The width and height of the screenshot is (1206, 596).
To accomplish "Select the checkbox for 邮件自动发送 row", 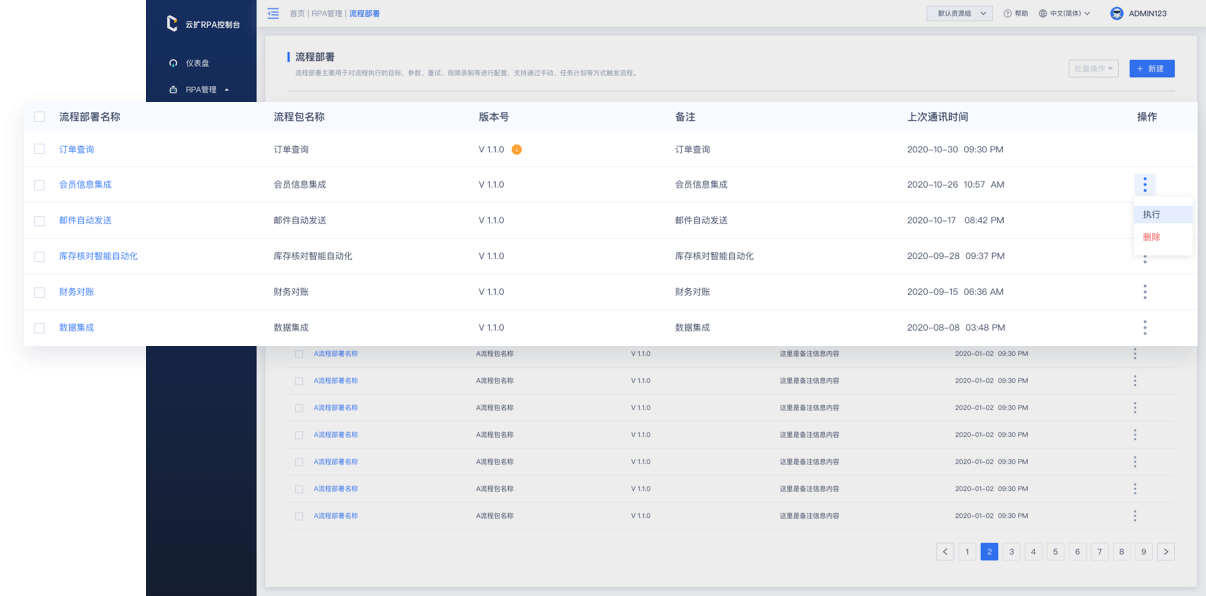I will 40,221.
